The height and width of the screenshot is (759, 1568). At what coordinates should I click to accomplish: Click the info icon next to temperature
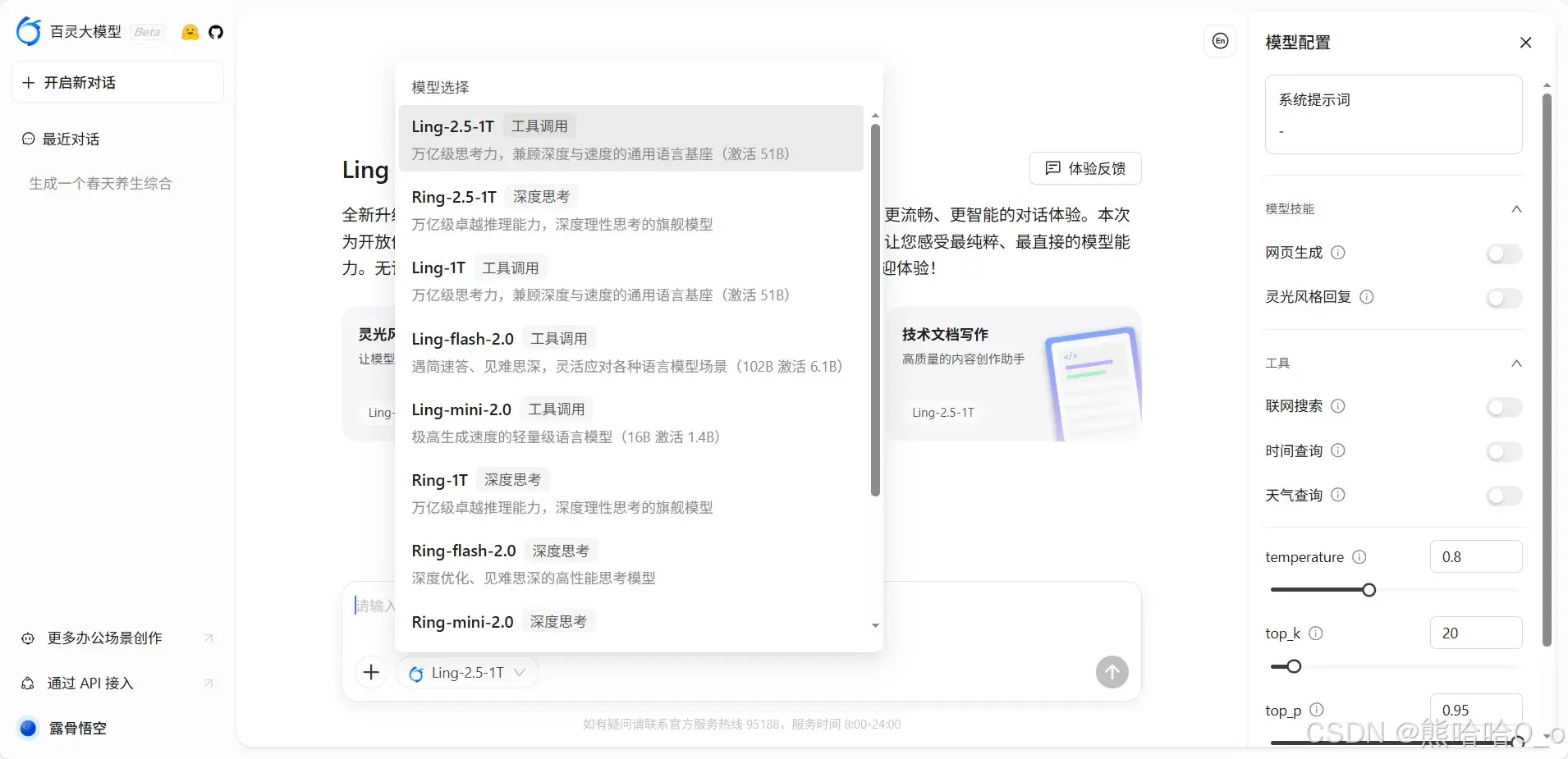tap(1359, 557)
